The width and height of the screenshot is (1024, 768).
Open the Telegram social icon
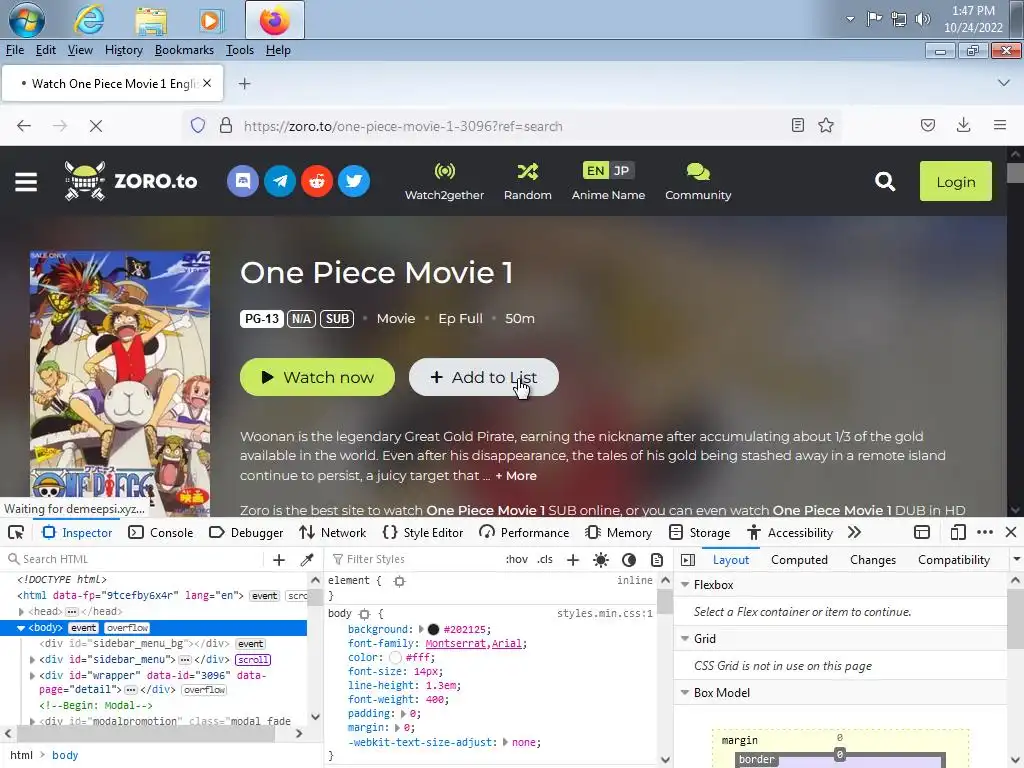pyautogui.click(x=280, y=181)
